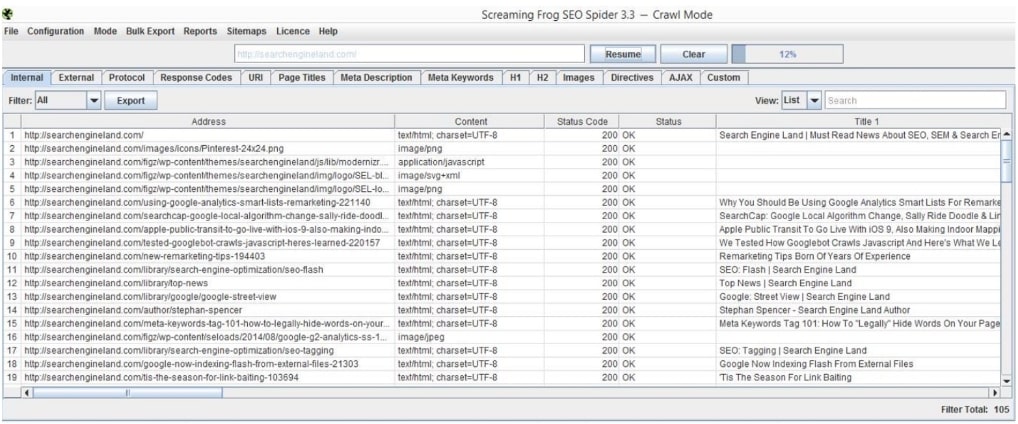Image resolution: width=1018 pixels, height=424 pixels.
Task: Click the Search box
Action: point(915,101)
